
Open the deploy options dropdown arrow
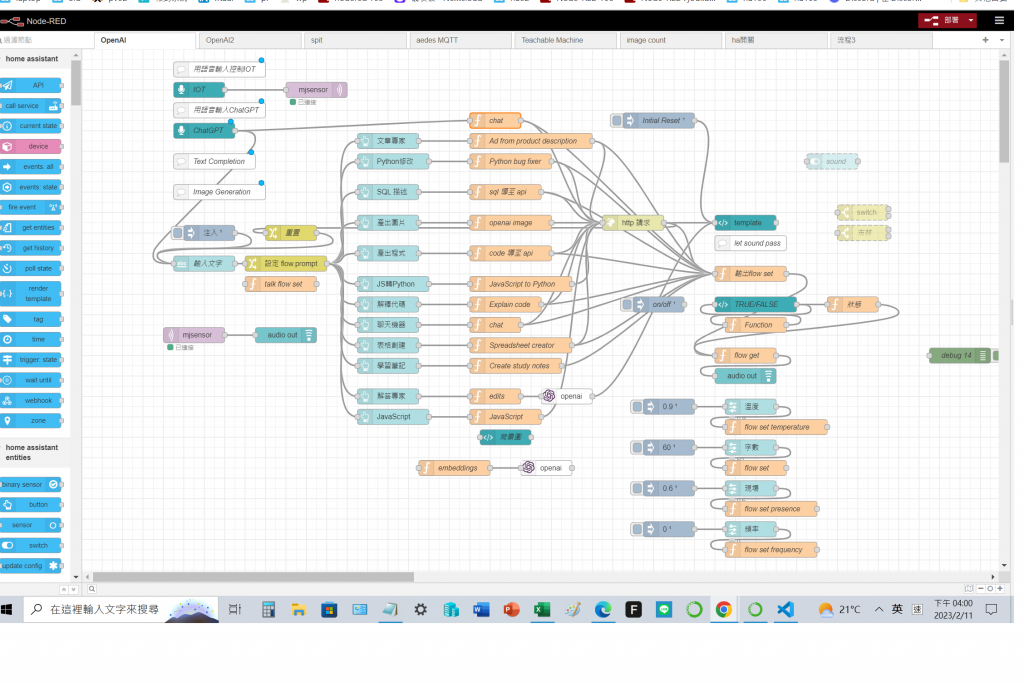pyautogui.click(x=970, y=20)
